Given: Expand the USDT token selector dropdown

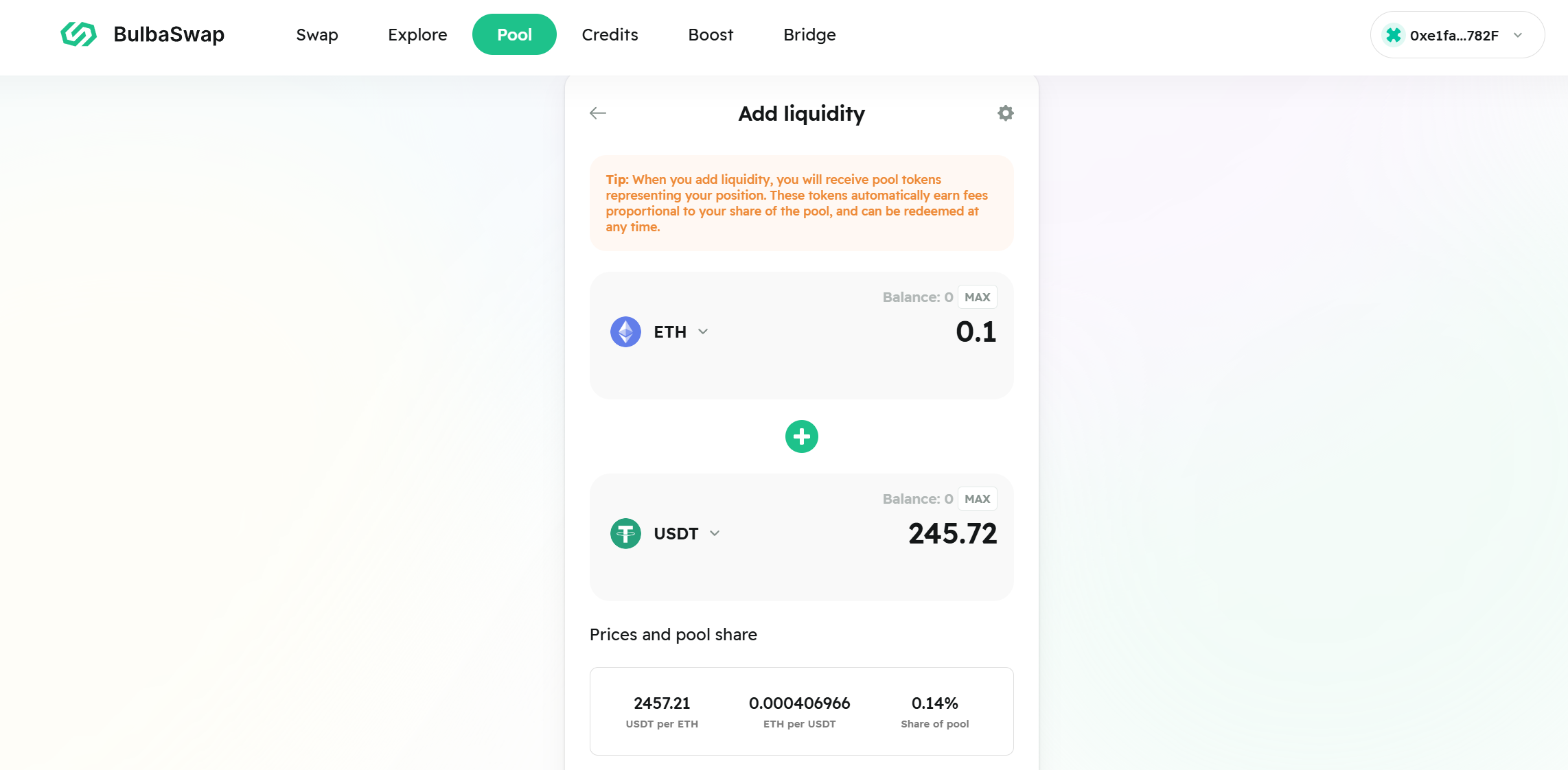Looking at the screenshot, I should point(715,534).
